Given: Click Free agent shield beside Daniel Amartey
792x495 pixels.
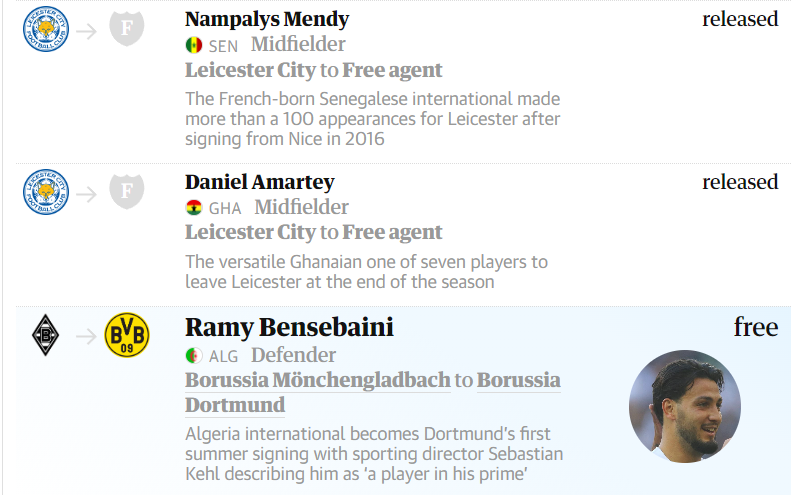Looking at the screenshot, I should click(x=127, y=191).
